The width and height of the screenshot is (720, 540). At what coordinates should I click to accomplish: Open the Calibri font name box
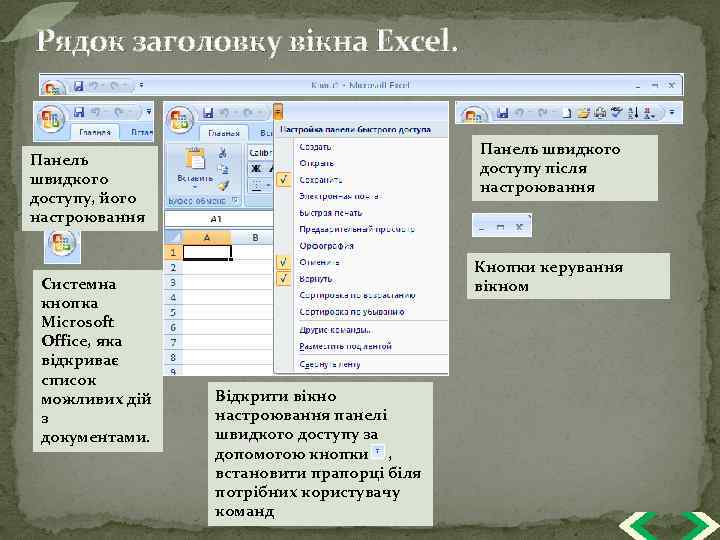(x=260, y=152)
